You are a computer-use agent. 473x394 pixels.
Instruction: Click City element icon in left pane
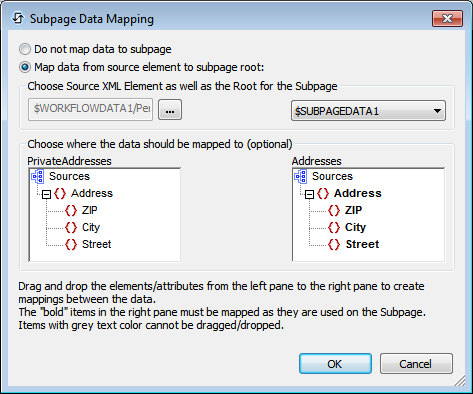pyautogui.click(x=71, y=227)
